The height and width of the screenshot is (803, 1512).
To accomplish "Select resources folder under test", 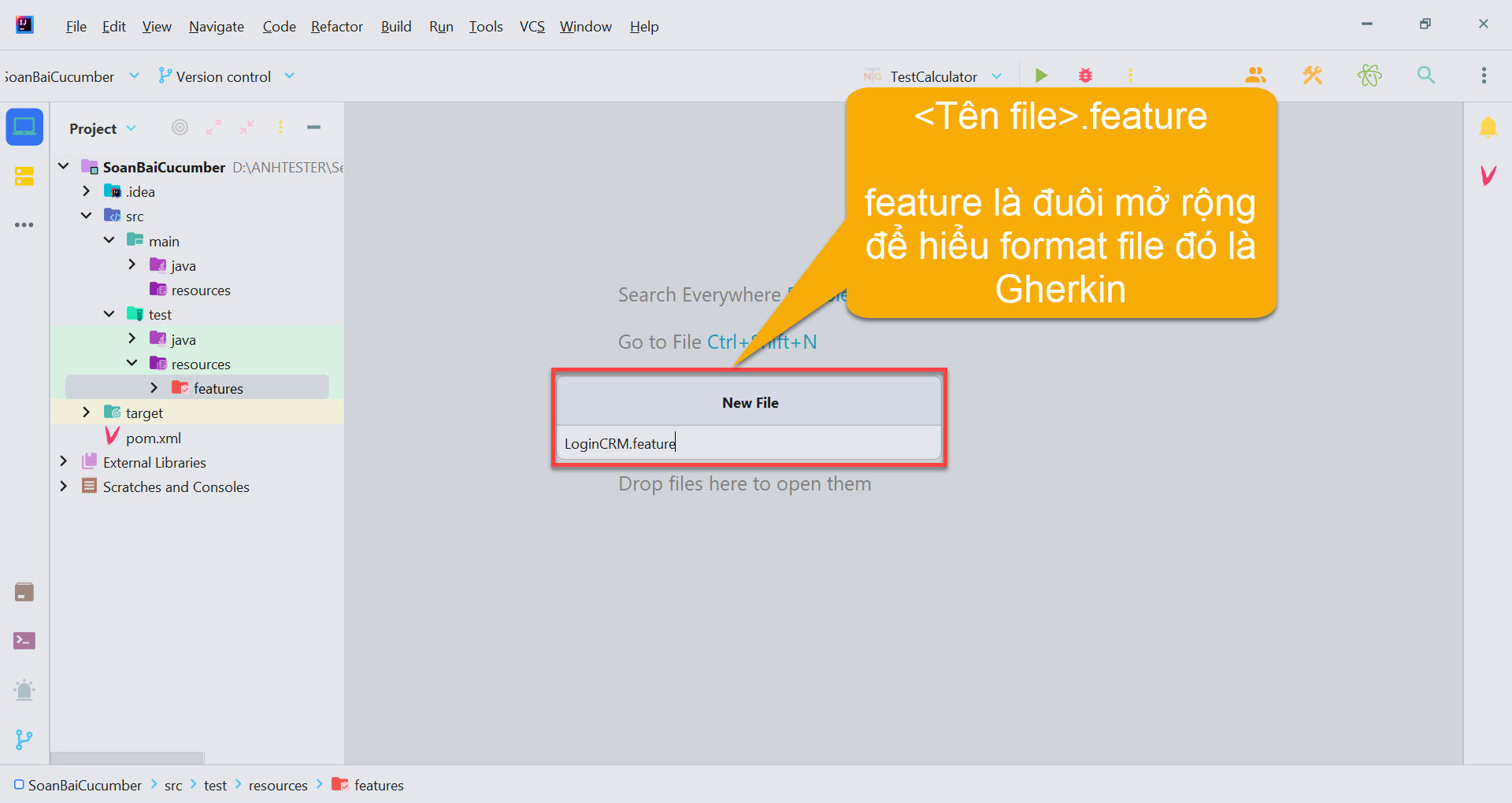I will click(x=190, y=364).
